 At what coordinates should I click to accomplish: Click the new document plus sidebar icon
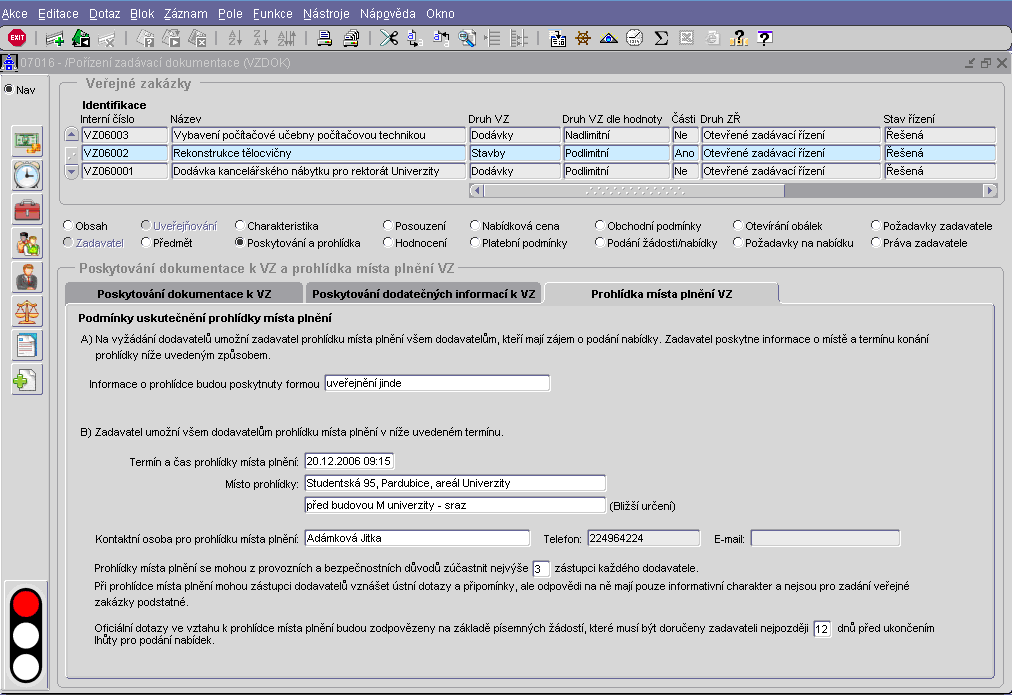tap(27, 379)
